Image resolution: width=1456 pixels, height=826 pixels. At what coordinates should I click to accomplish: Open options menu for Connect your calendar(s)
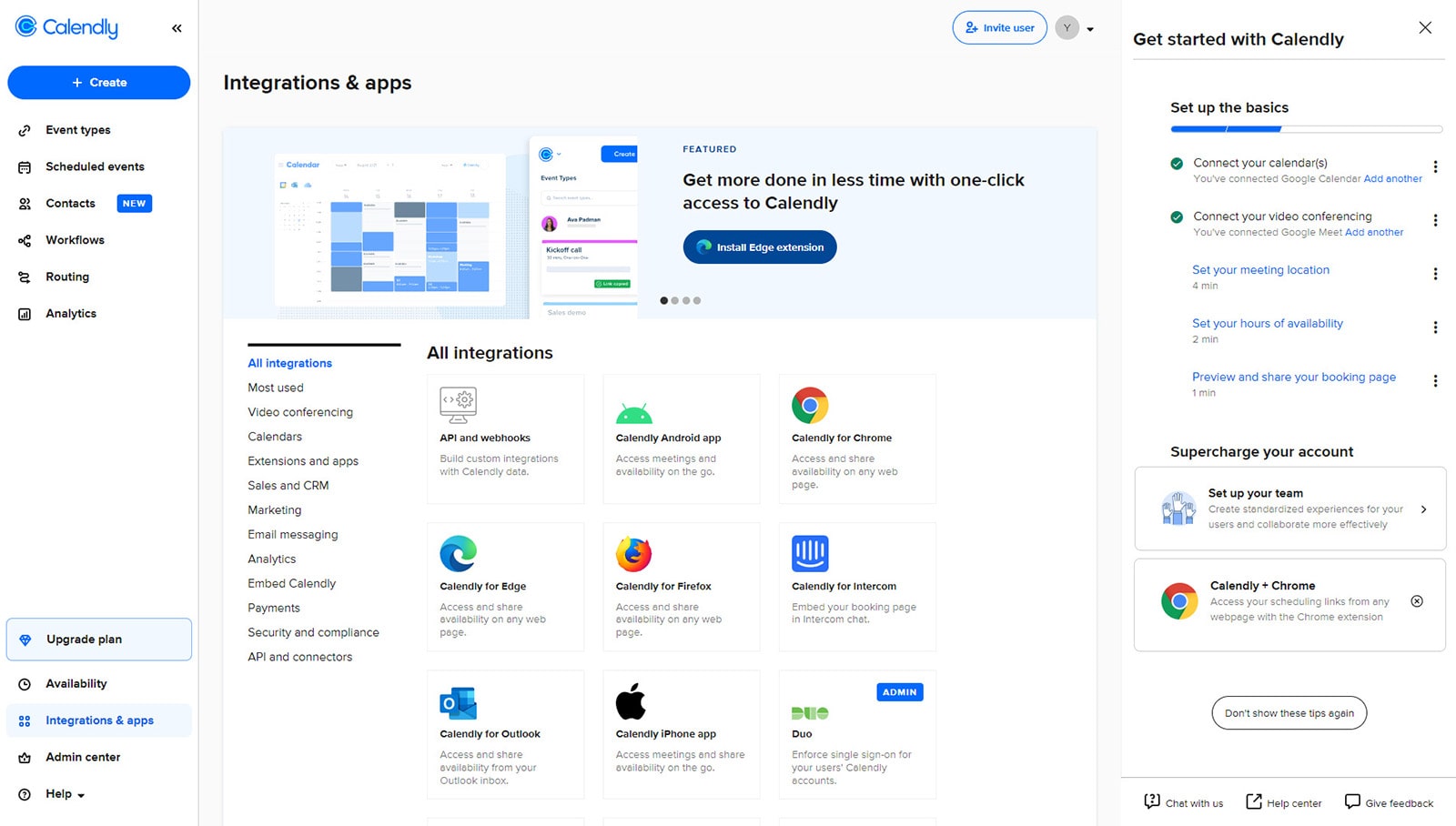(x=1435, y=167)
